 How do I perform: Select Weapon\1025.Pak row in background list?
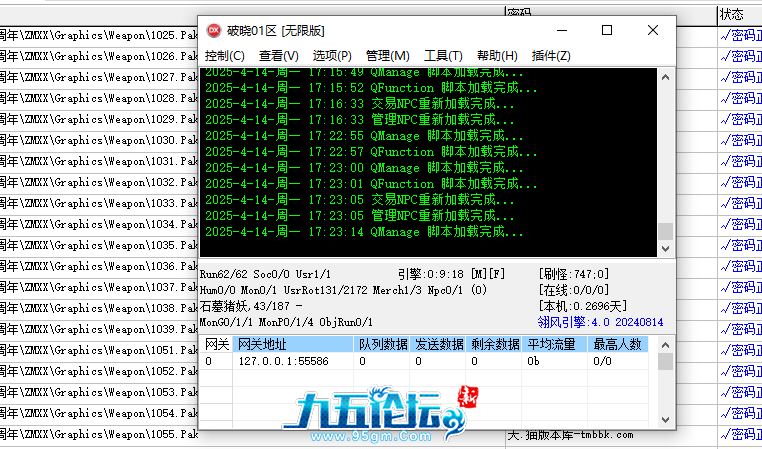[x=99, y=35]
